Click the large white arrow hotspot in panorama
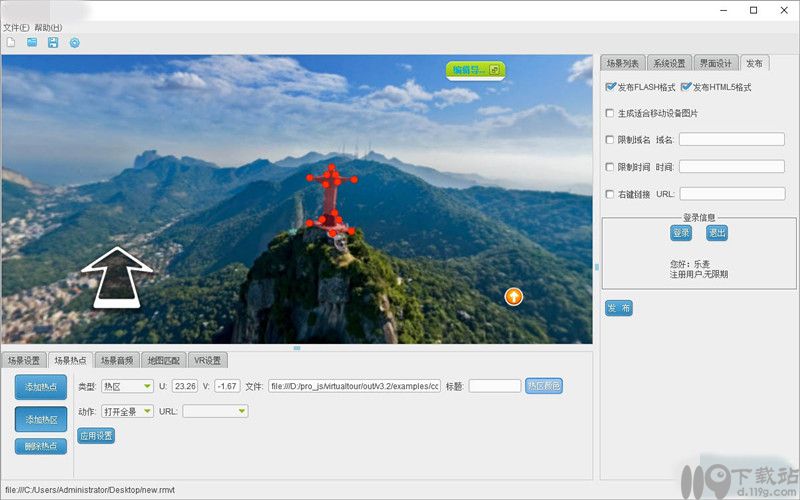The image size is (800, 500). point(117,278)
